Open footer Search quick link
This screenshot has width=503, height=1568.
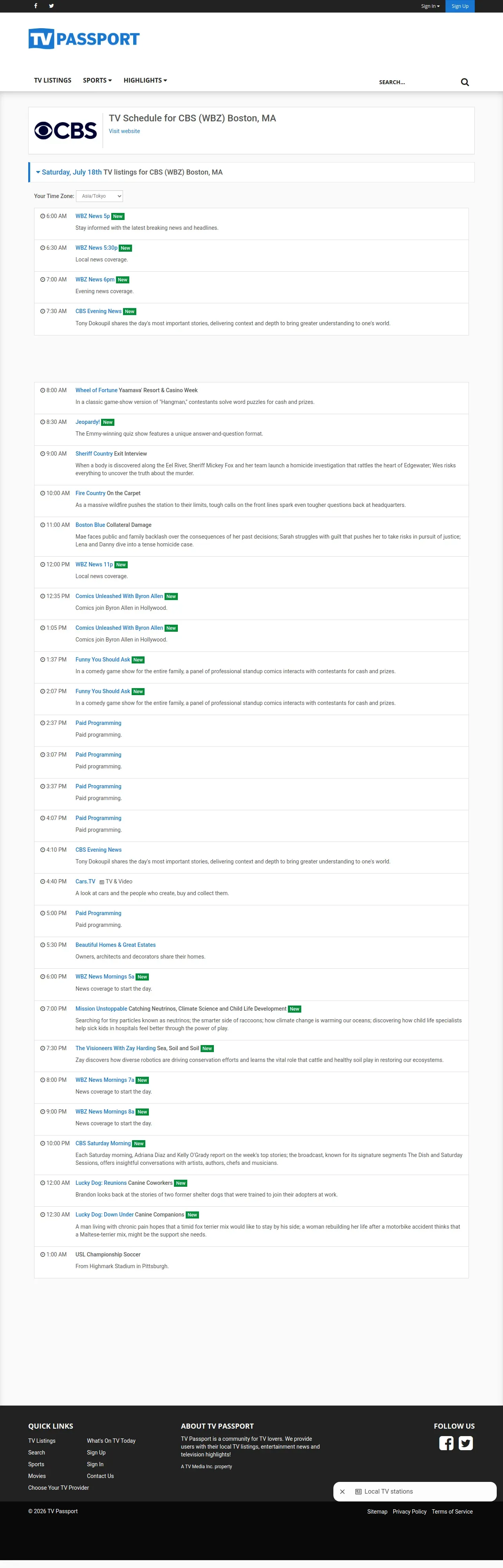pos(36,1453)
